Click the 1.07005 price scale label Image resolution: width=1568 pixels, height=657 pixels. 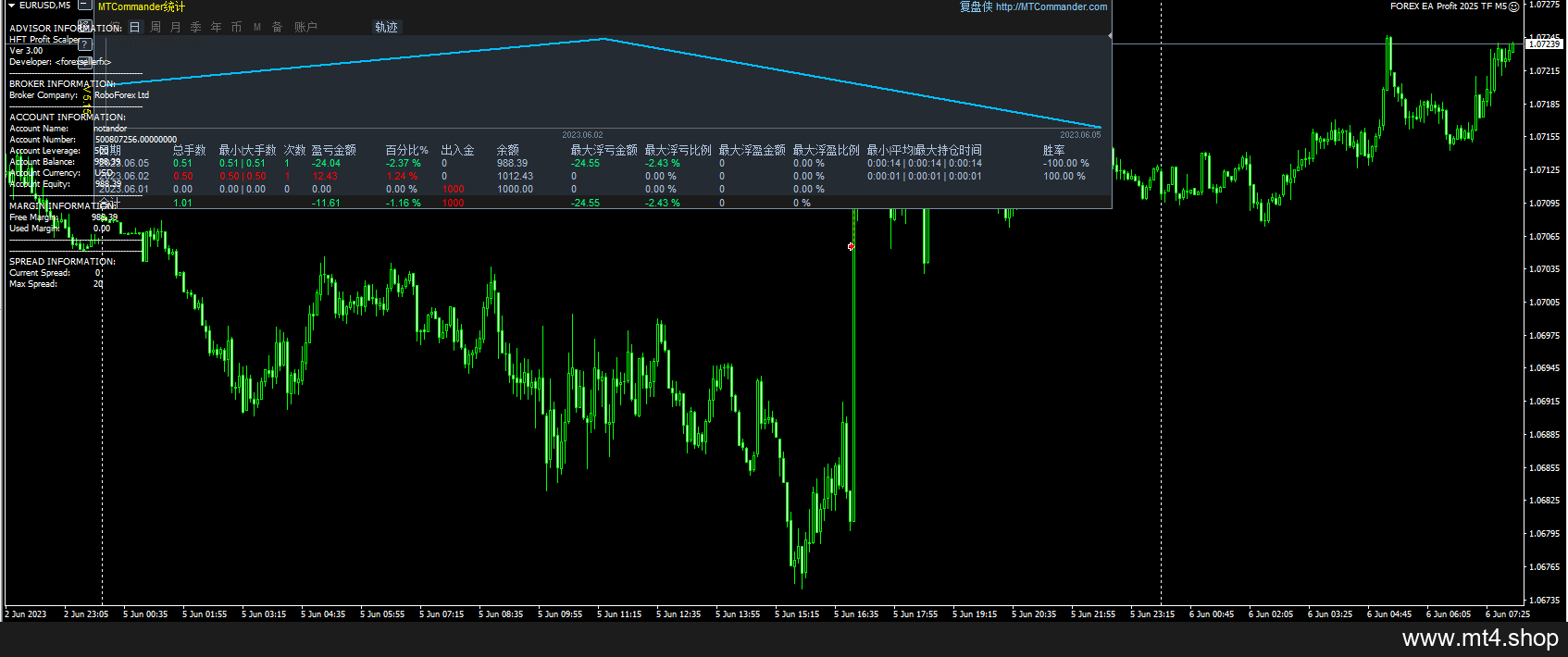click(1544, 302)
